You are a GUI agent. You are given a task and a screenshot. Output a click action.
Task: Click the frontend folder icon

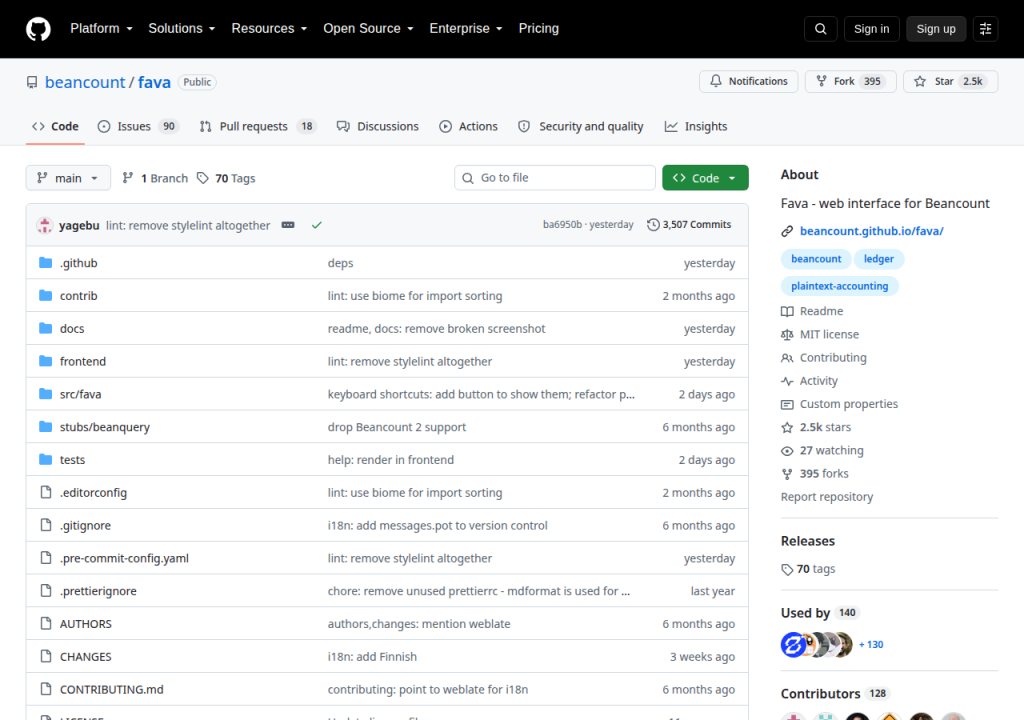(45, 361)
